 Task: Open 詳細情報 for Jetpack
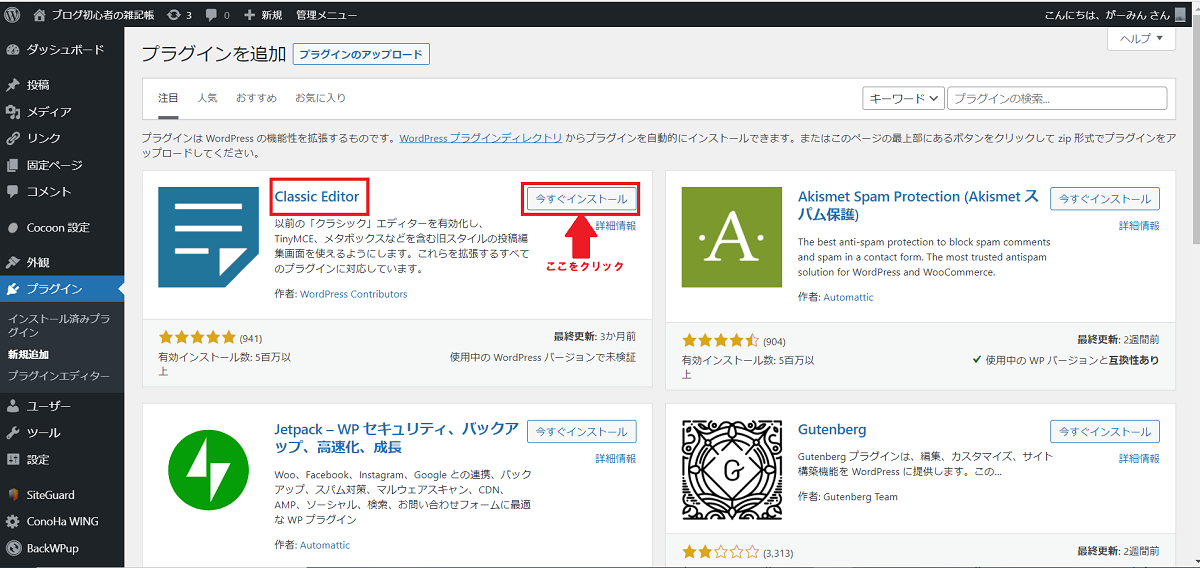[616, 458]
